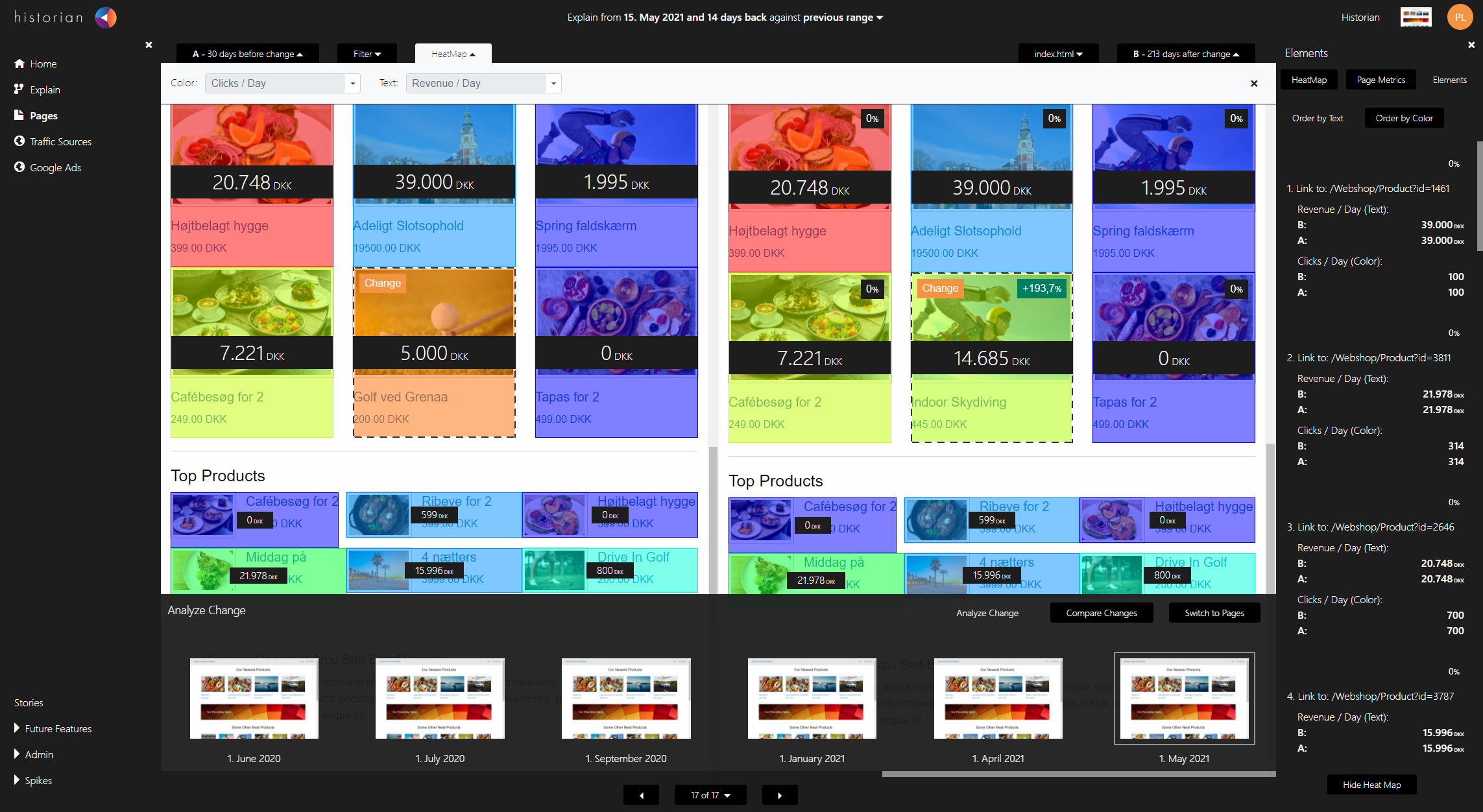Open the date range explain dropdown

[725, 18]
